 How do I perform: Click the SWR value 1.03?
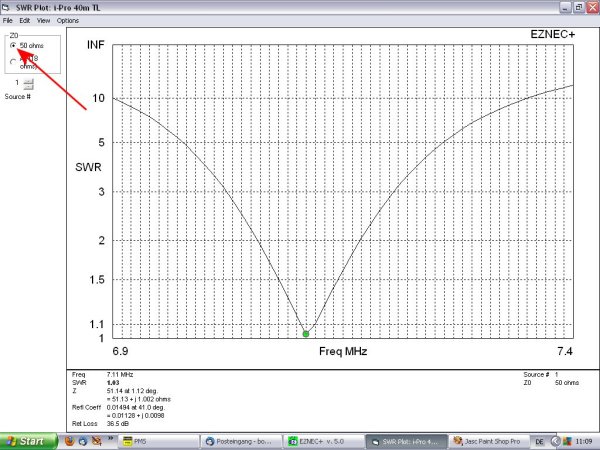[113, 383]
